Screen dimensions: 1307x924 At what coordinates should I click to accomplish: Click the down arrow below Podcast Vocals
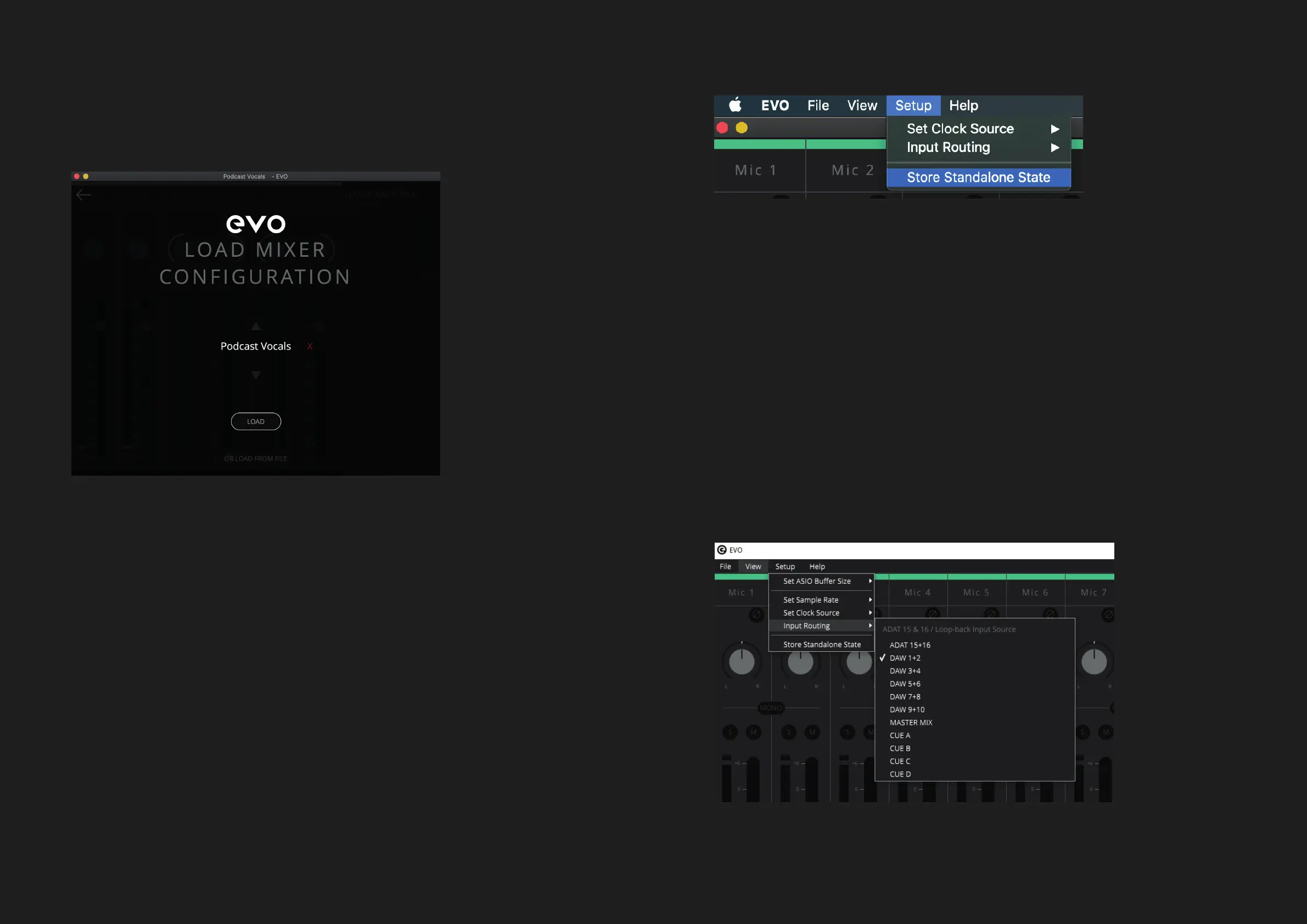pyautogui.click(x=256, y=375)
